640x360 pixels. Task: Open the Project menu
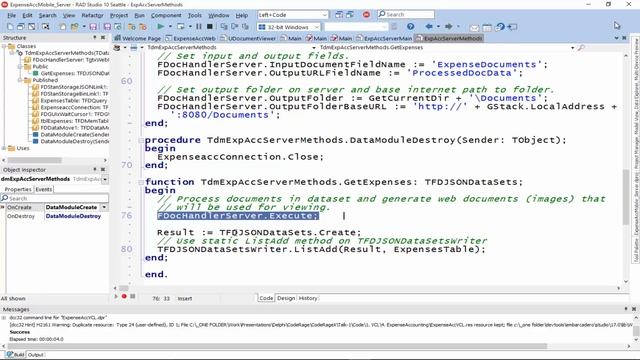(x=119, y=15)
